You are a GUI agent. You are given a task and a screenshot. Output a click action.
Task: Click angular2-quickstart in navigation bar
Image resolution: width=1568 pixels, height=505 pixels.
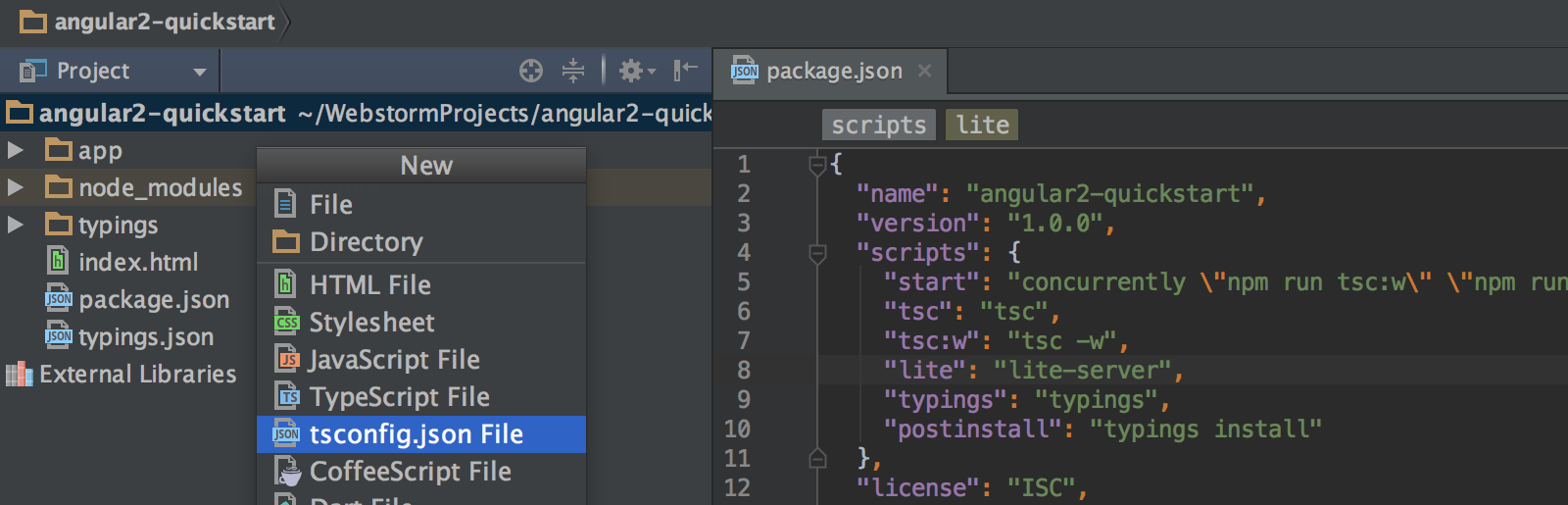[165, 22]
